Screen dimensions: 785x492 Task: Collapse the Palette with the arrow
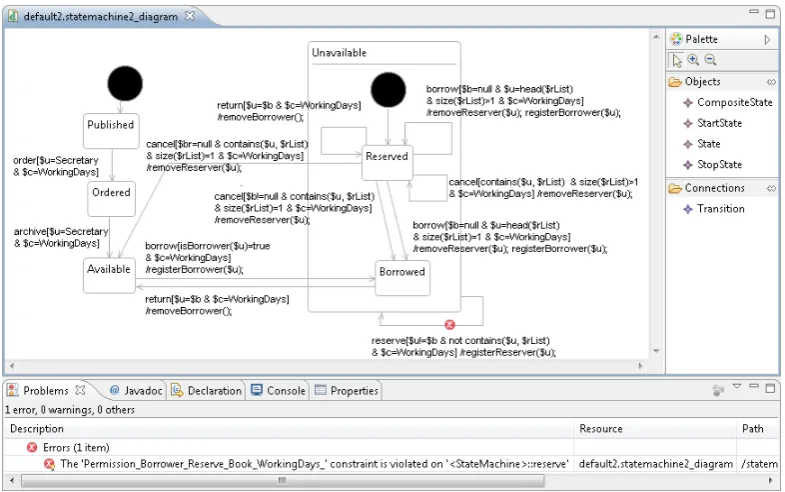point(767,40)
